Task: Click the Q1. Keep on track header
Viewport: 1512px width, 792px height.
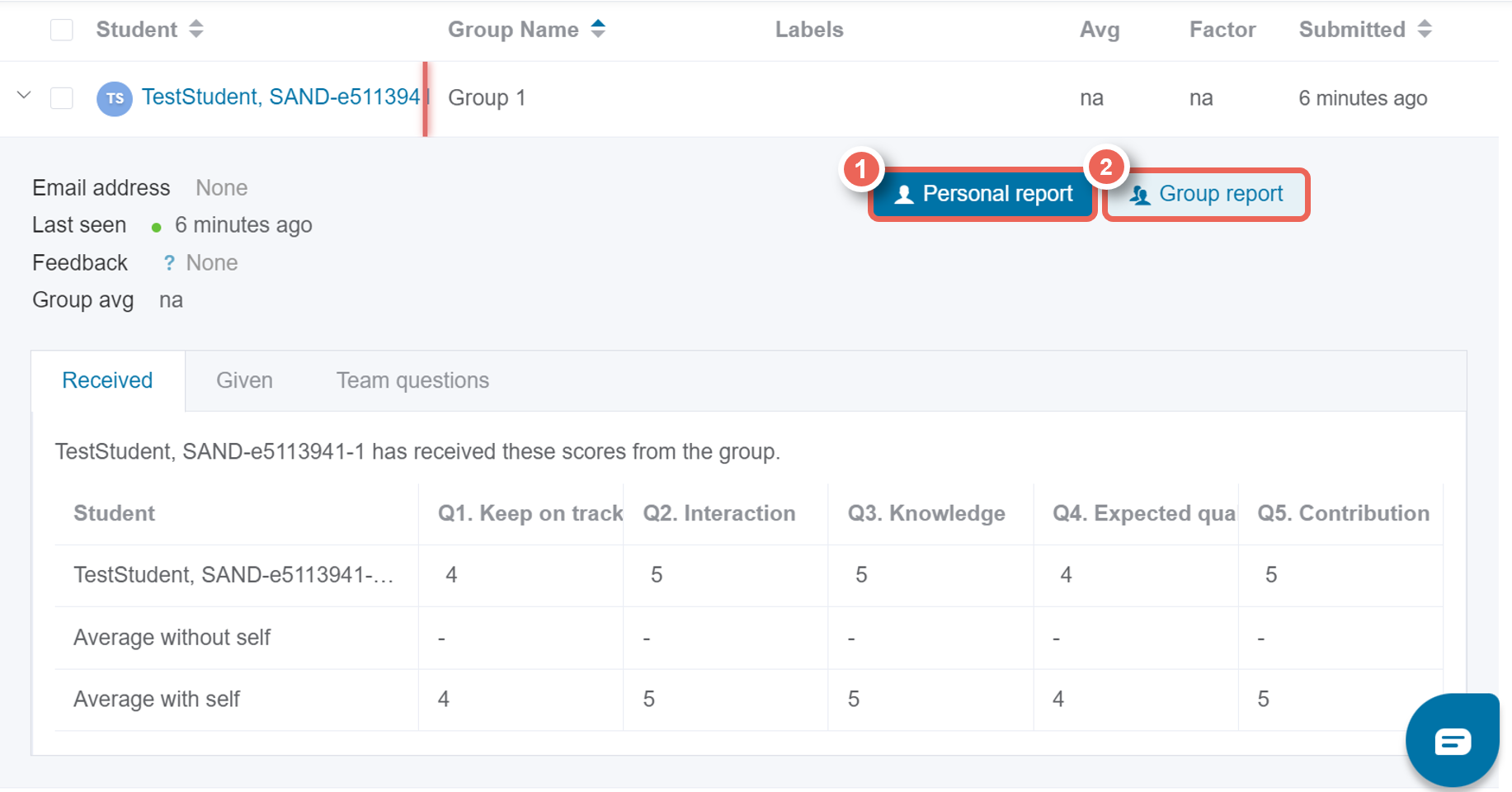Action: tap(530, 513)
